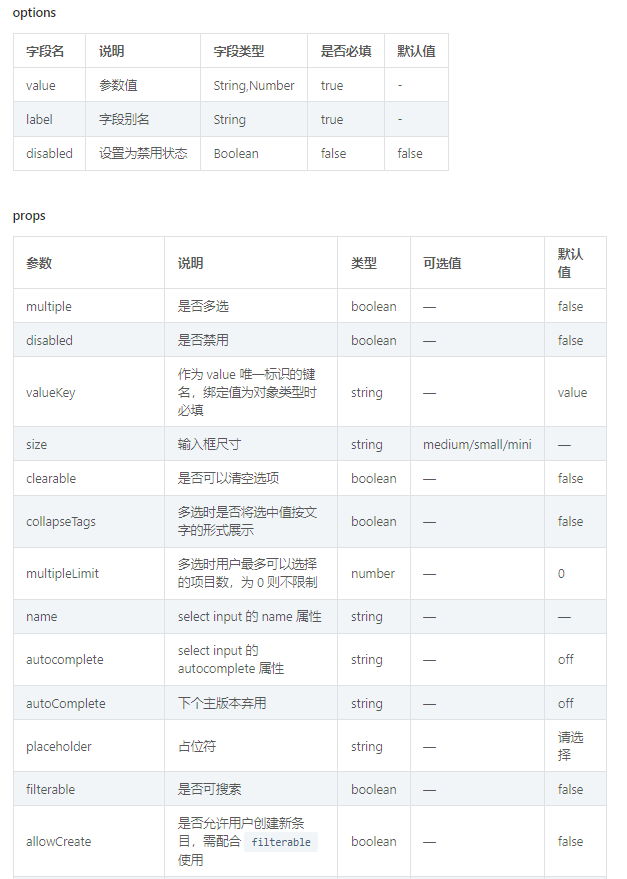Click the 'props' section heading
The image size is (627, 879).
point(29,216)
